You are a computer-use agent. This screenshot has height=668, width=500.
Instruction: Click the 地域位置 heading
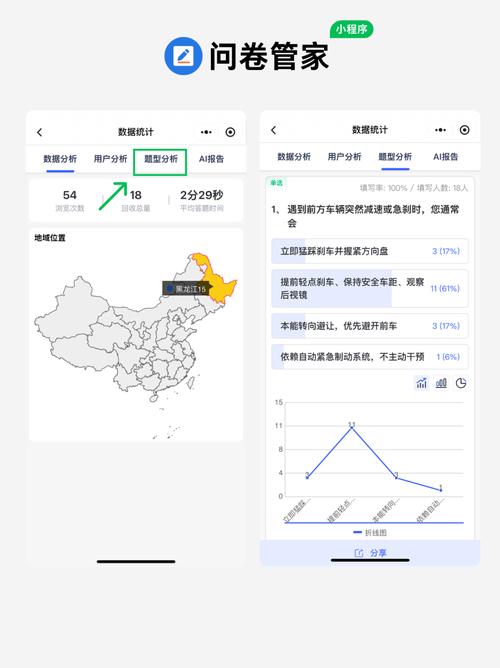50,238
